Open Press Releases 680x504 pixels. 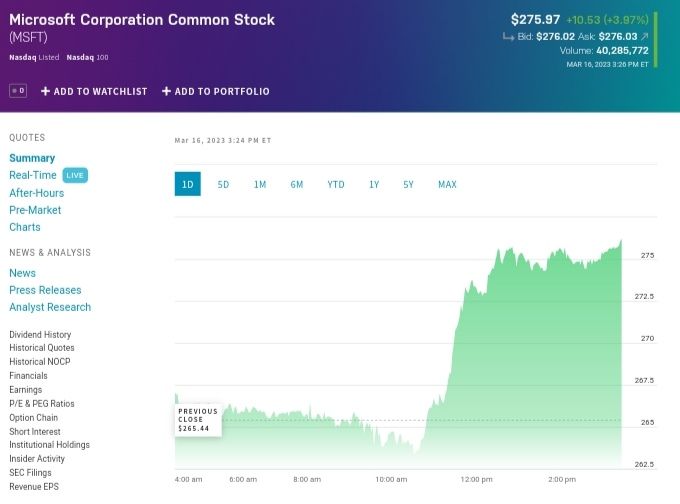pos(45,290)
